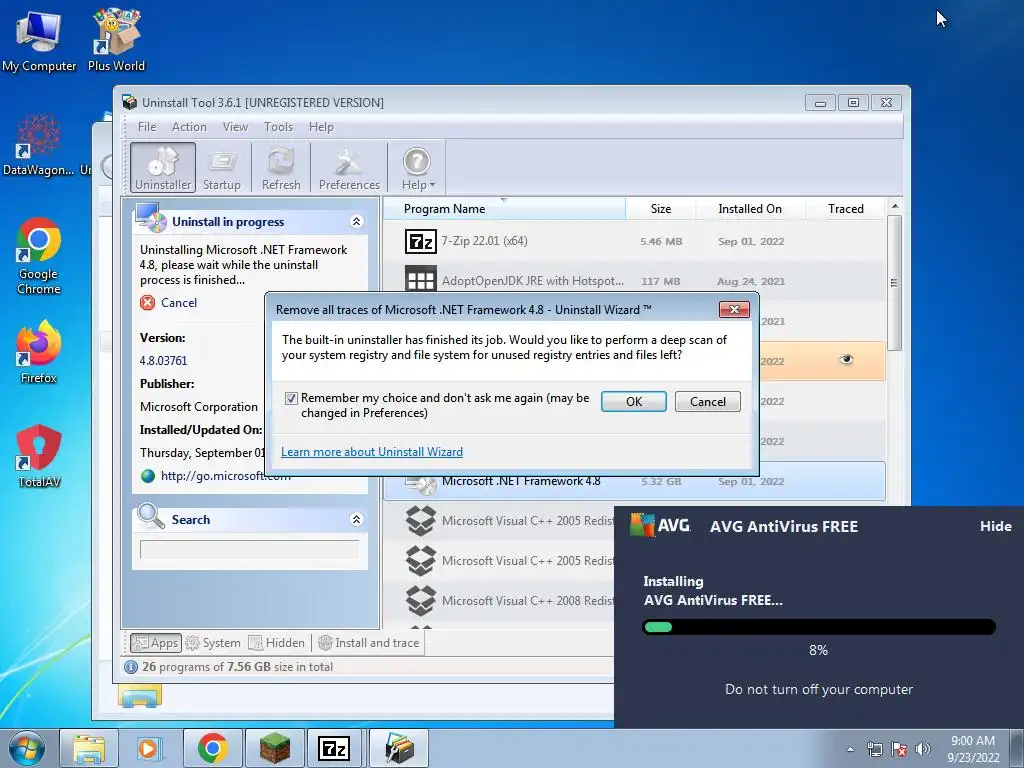Click the Help question mark icon
The height and width of the screenshot is (768, 1024).
click(417, 161)
